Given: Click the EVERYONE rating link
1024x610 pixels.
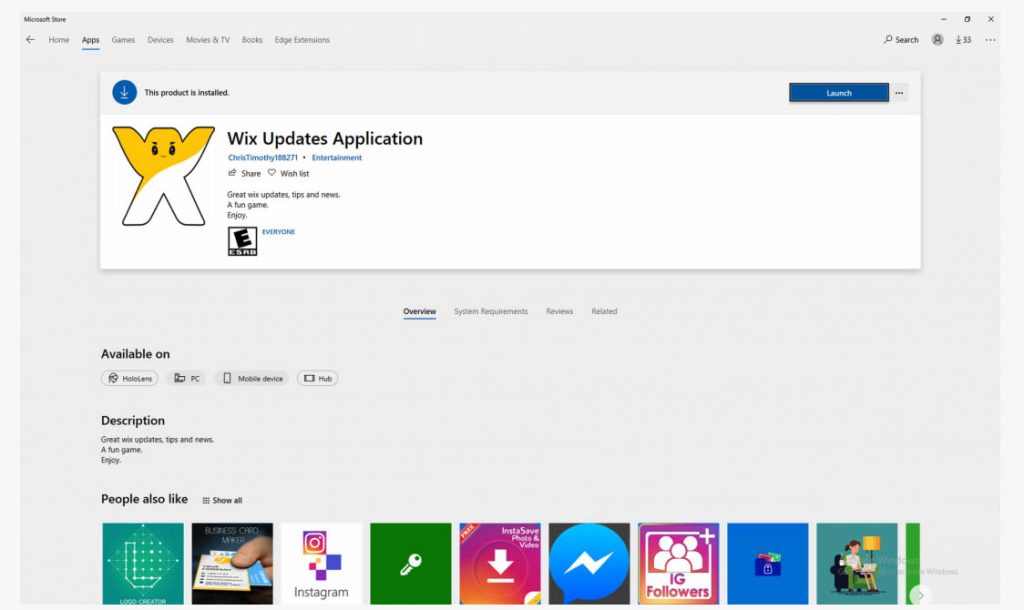Looking at the screenshot, I should click(278, 232).
